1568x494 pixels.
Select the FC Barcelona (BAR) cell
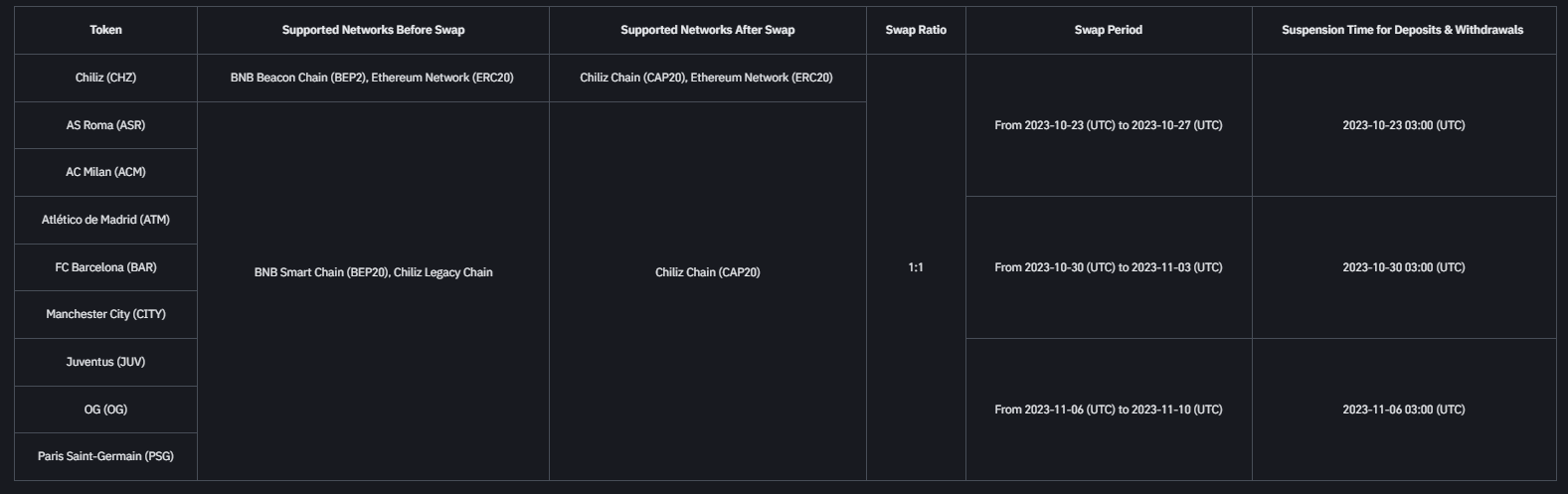click(x=105, y=267)
